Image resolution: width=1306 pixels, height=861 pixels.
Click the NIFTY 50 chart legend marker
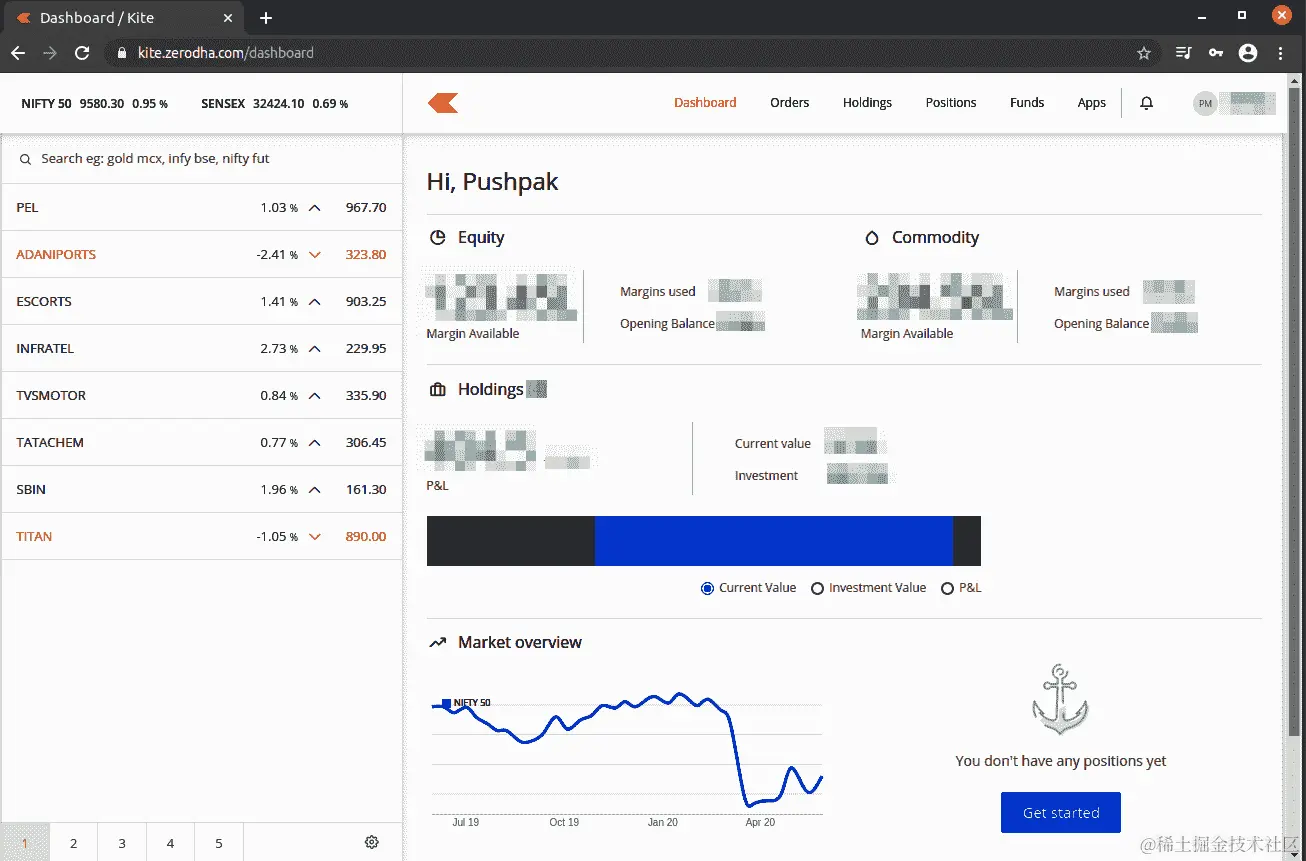[x=446, y=704]
